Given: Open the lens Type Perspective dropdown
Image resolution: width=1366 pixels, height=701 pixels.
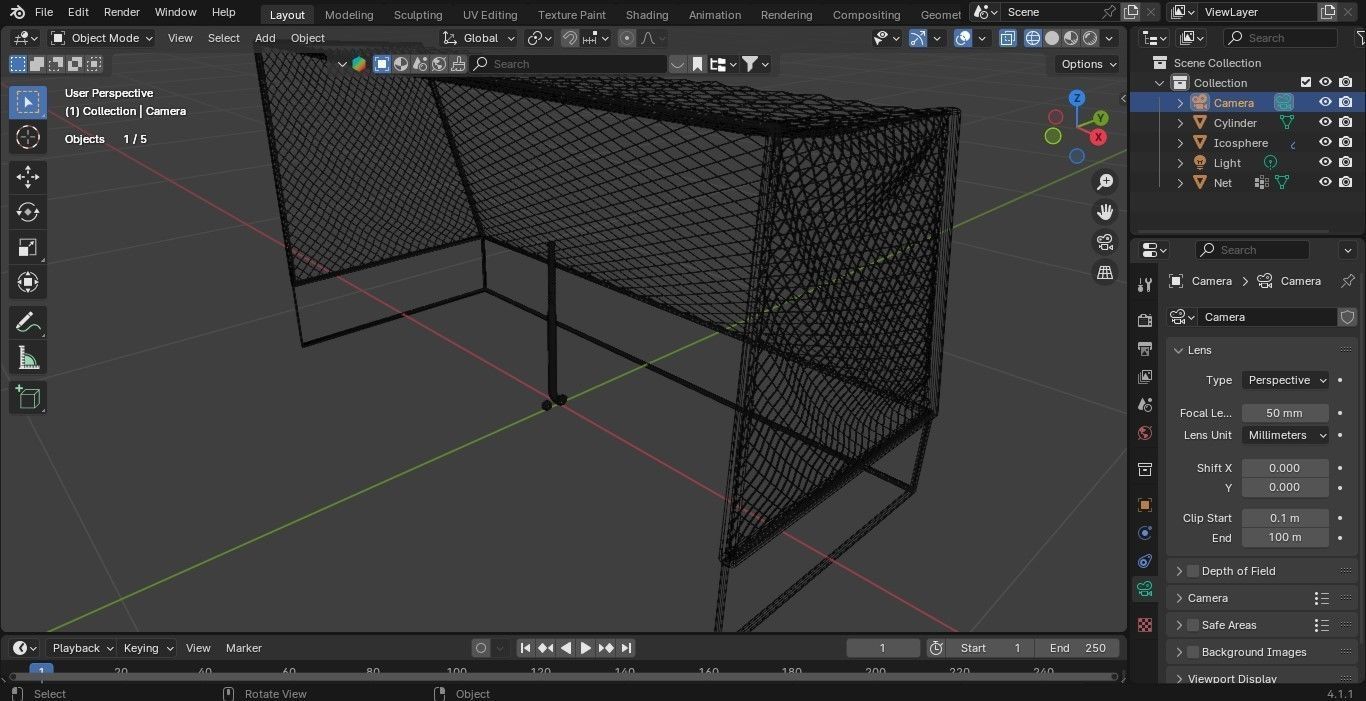Looking at the screenshot, I should 1285,380.
